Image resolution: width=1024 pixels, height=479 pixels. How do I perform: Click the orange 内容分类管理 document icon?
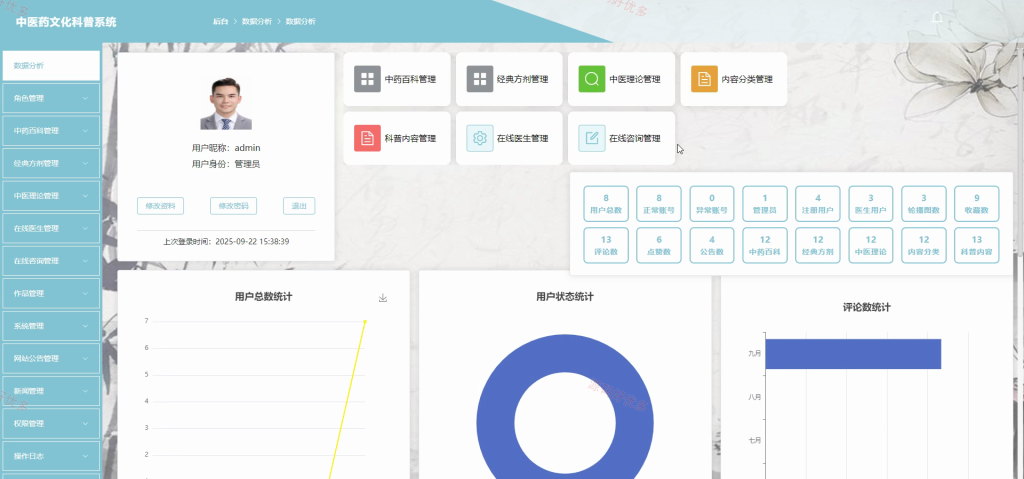(704, 79)
